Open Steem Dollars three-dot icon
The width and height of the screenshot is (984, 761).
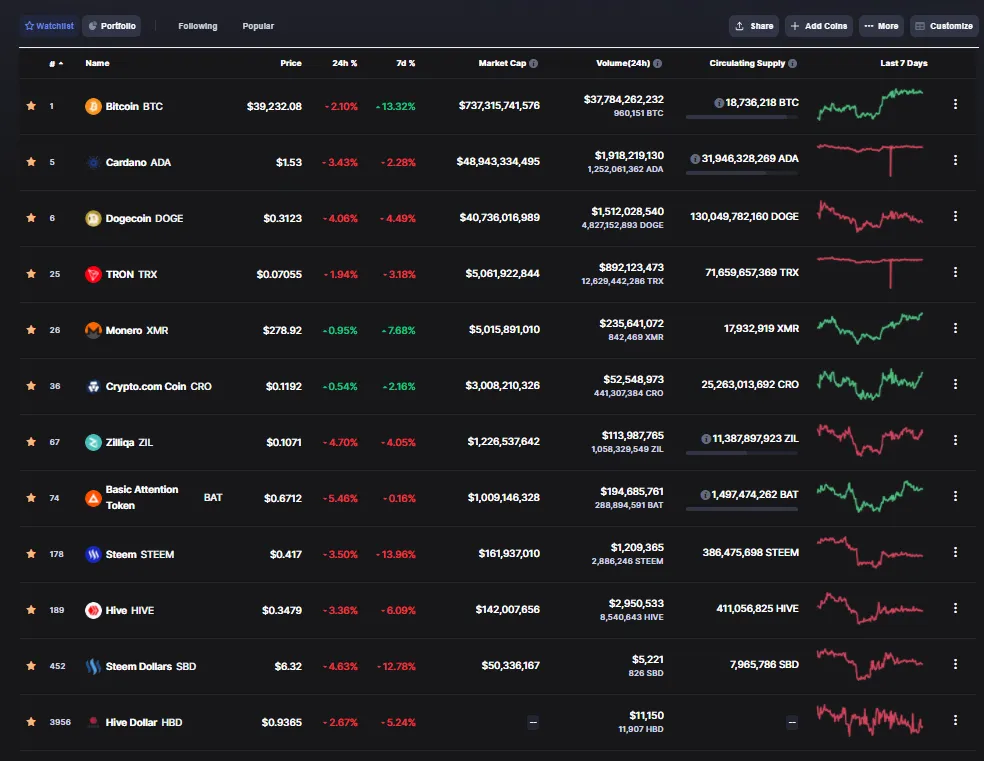955,664
